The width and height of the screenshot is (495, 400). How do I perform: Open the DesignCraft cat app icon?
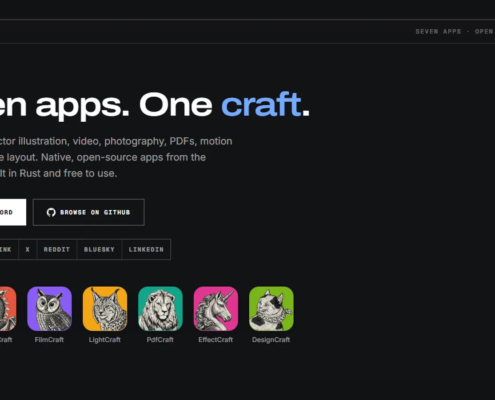tap(271, 309)
